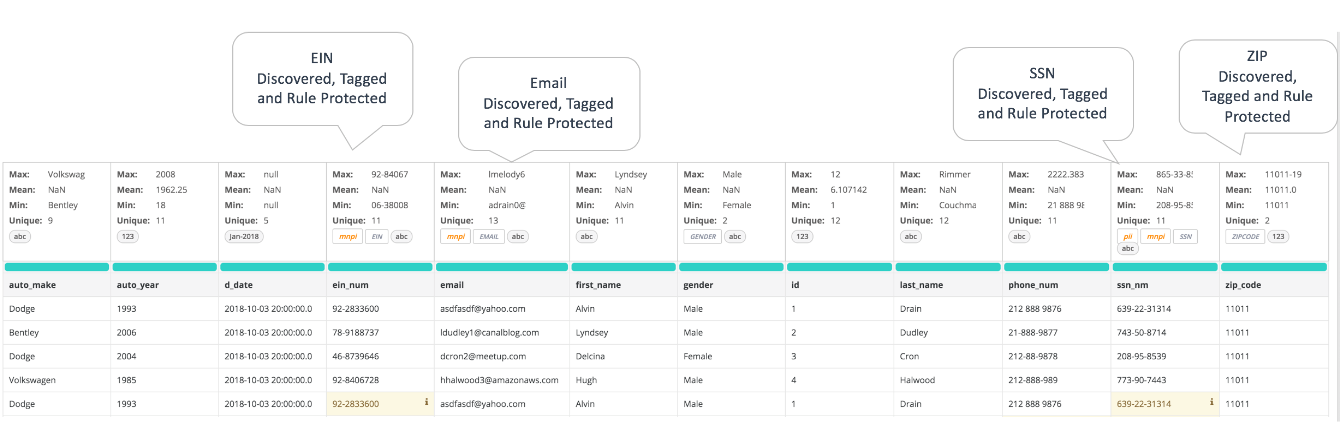
Task: Click the phone_num column header
Action: 1033,285
